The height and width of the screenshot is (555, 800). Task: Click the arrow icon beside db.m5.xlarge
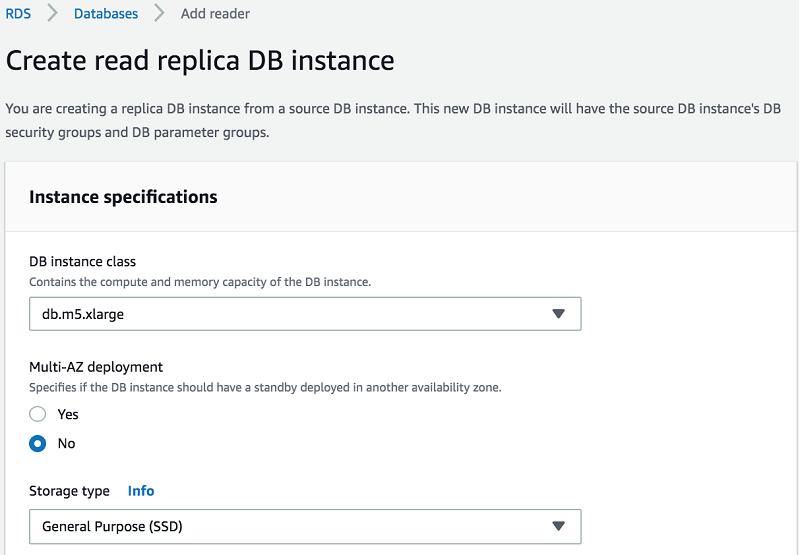pos(559,314)
